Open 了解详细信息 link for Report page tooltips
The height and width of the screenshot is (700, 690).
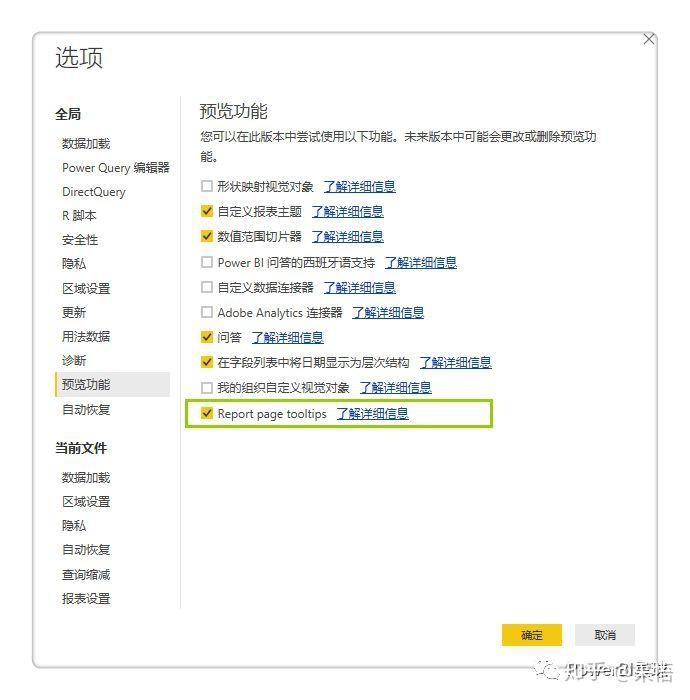[x=372, y=413]
